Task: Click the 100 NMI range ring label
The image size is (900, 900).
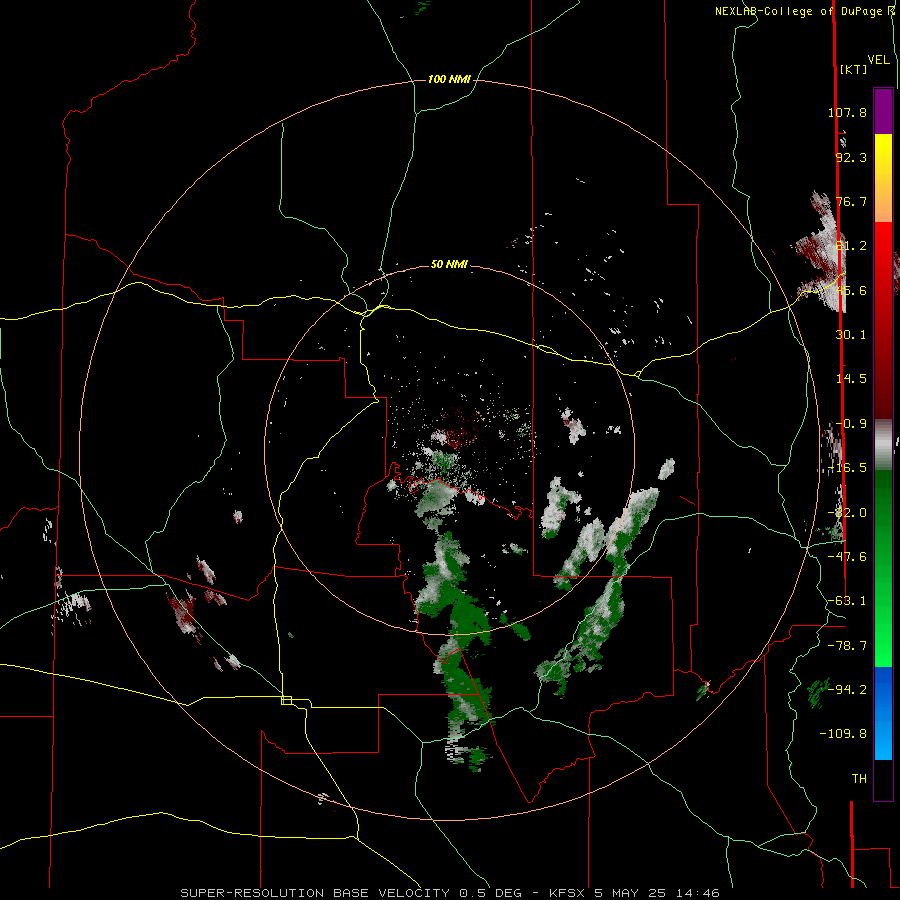Action: [449, 79]
